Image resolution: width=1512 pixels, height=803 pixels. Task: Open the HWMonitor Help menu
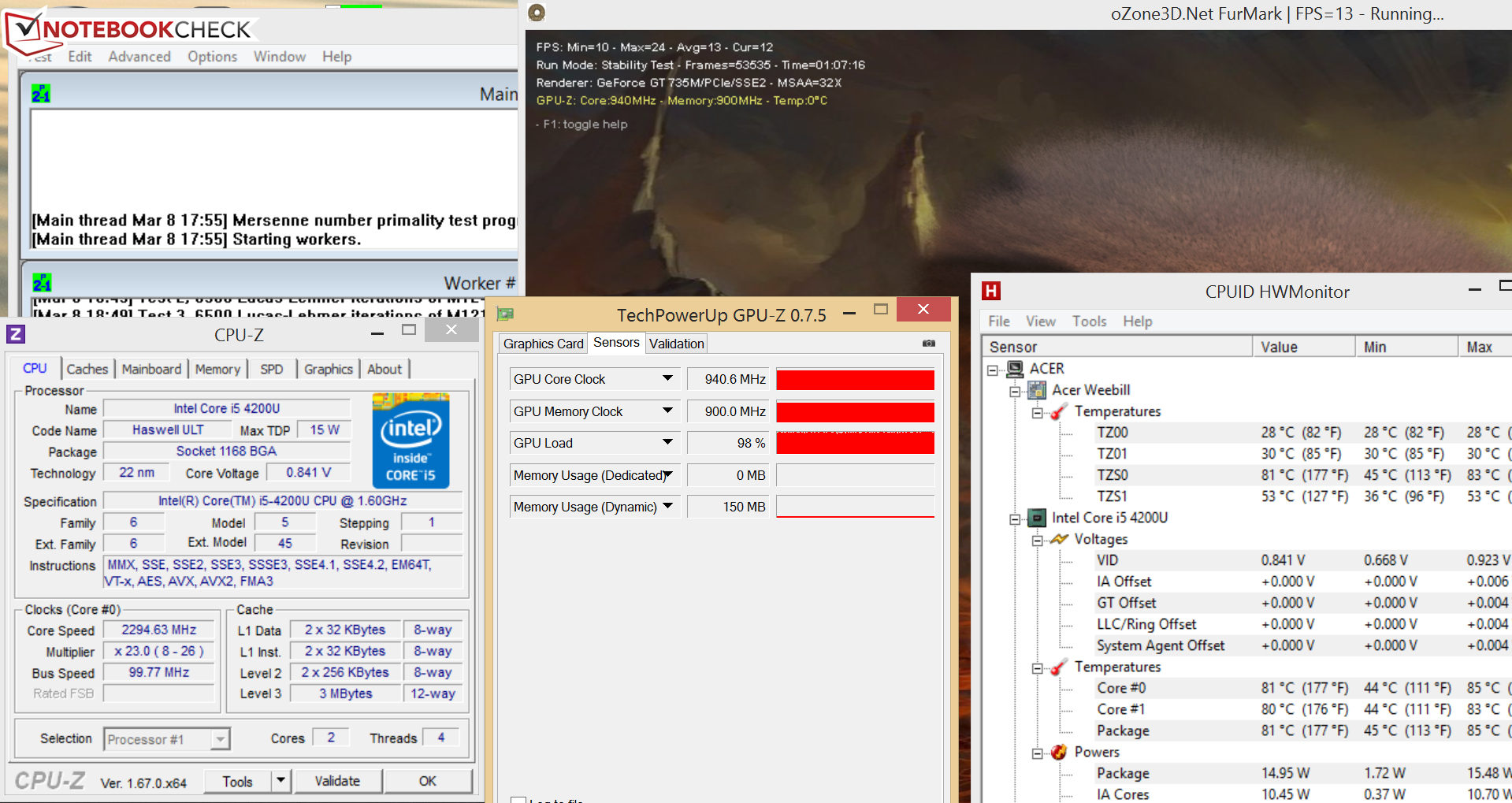click(1138, 321)
